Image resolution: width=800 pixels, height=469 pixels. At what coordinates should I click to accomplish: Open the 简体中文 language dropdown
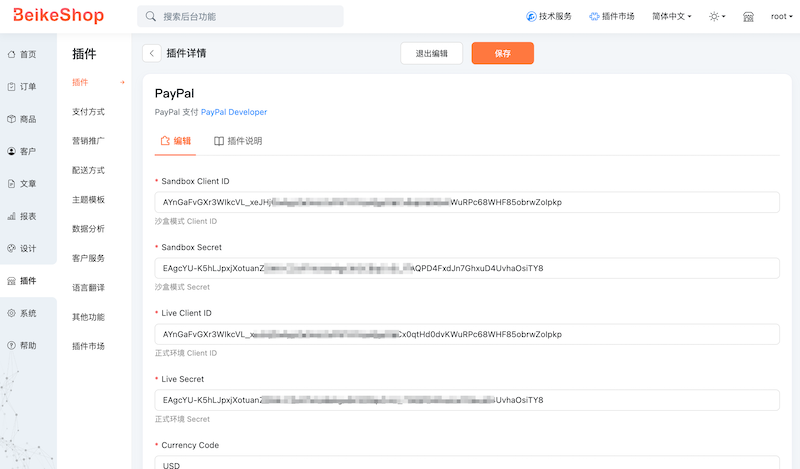[x=671, y=16]
